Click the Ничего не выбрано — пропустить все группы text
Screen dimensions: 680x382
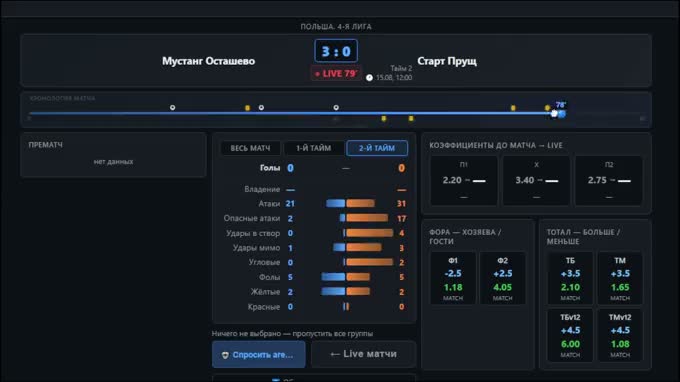coord(292,334)
